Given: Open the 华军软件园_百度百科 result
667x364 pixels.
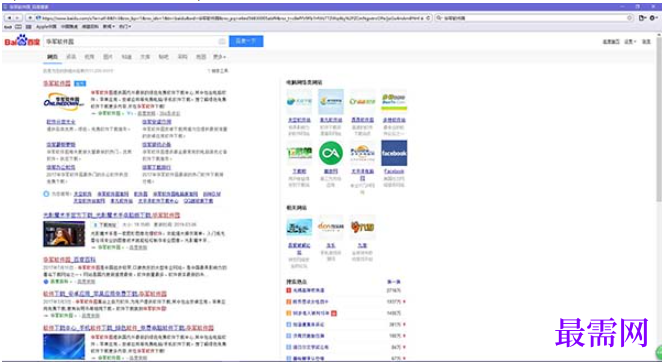Looking at the screenshot, I should (69, 259).
